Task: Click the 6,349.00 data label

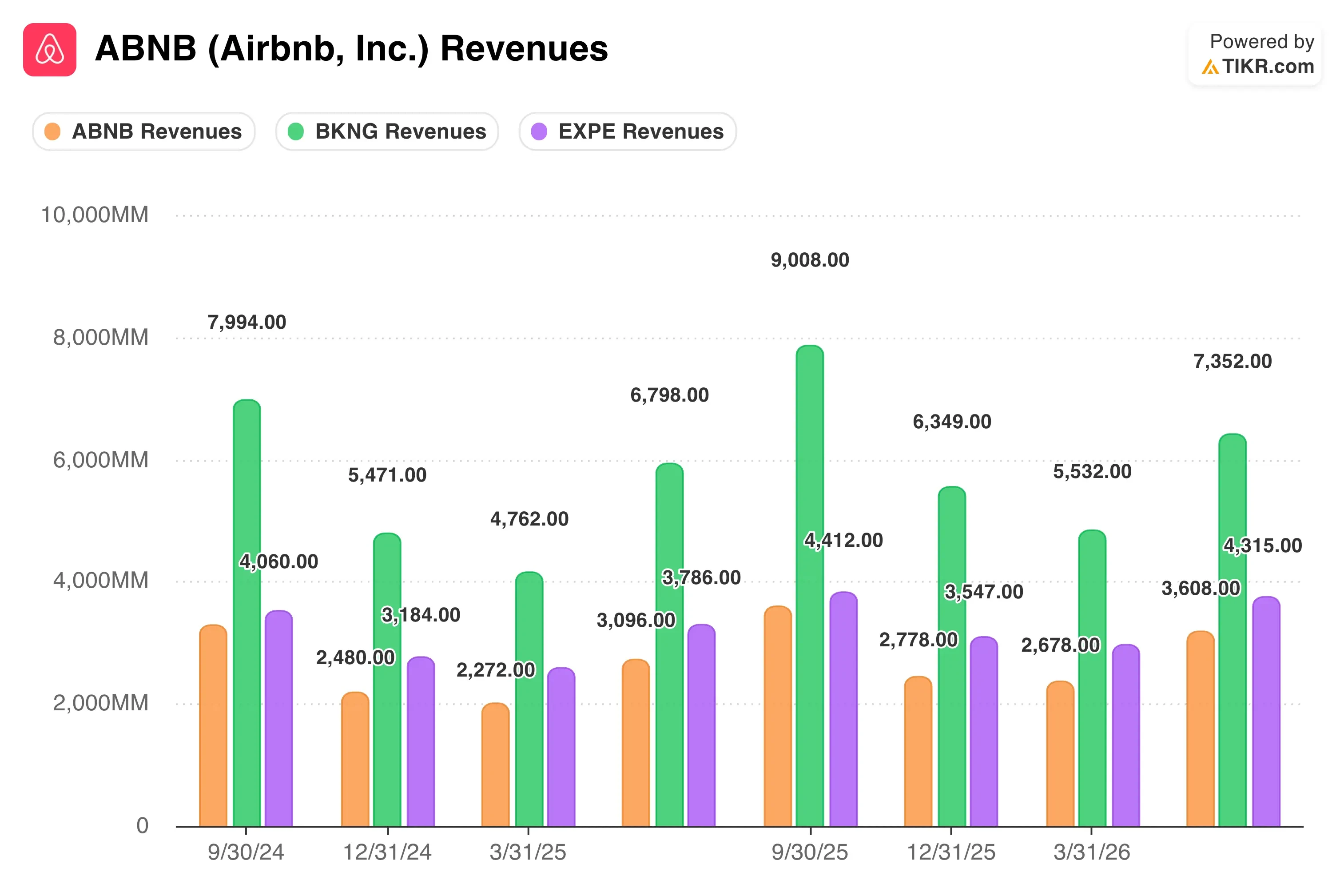Action: [952, 422]
